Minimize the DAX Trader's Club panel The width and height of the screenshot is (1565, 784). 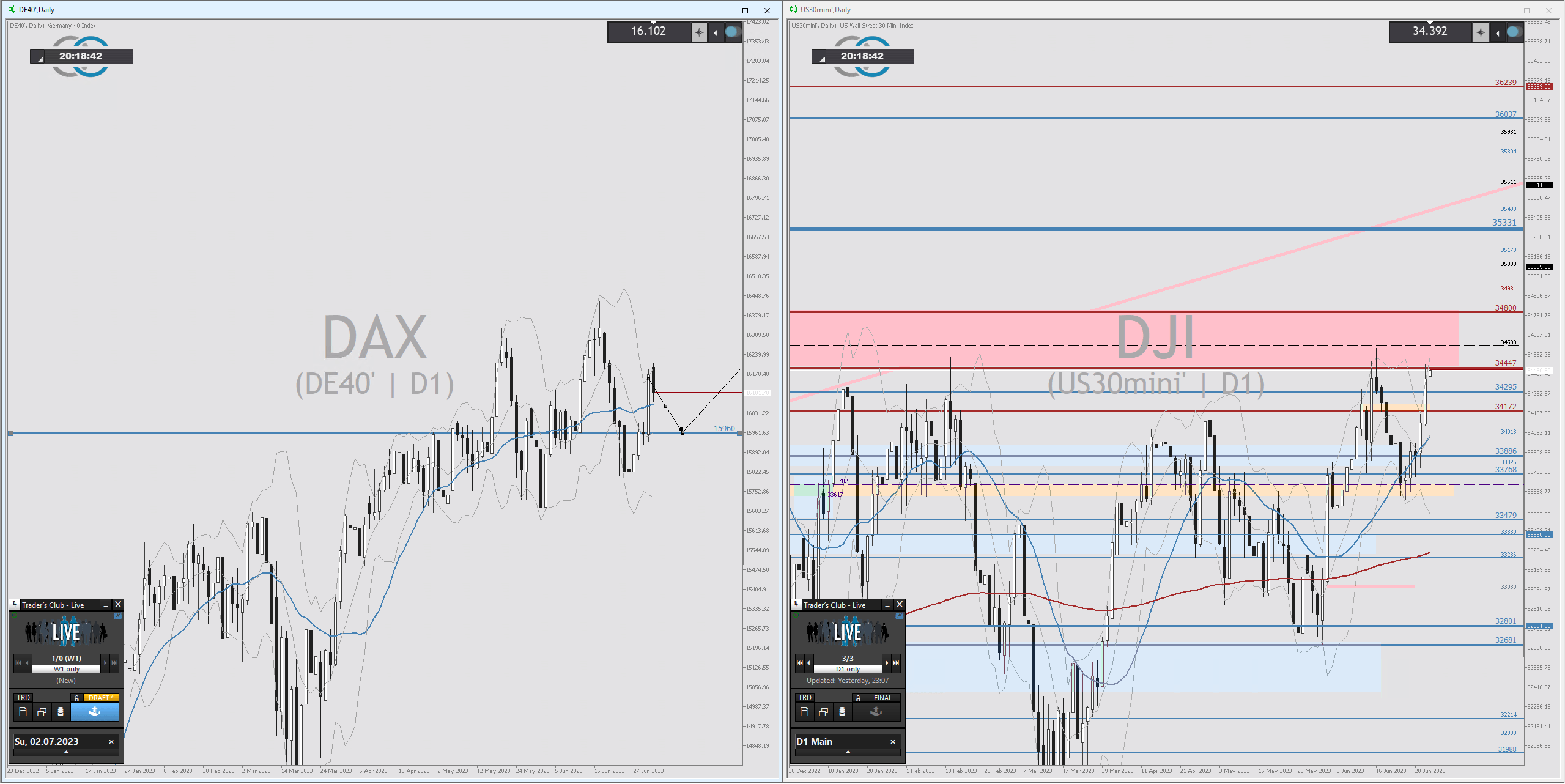[x=106, y=605]
